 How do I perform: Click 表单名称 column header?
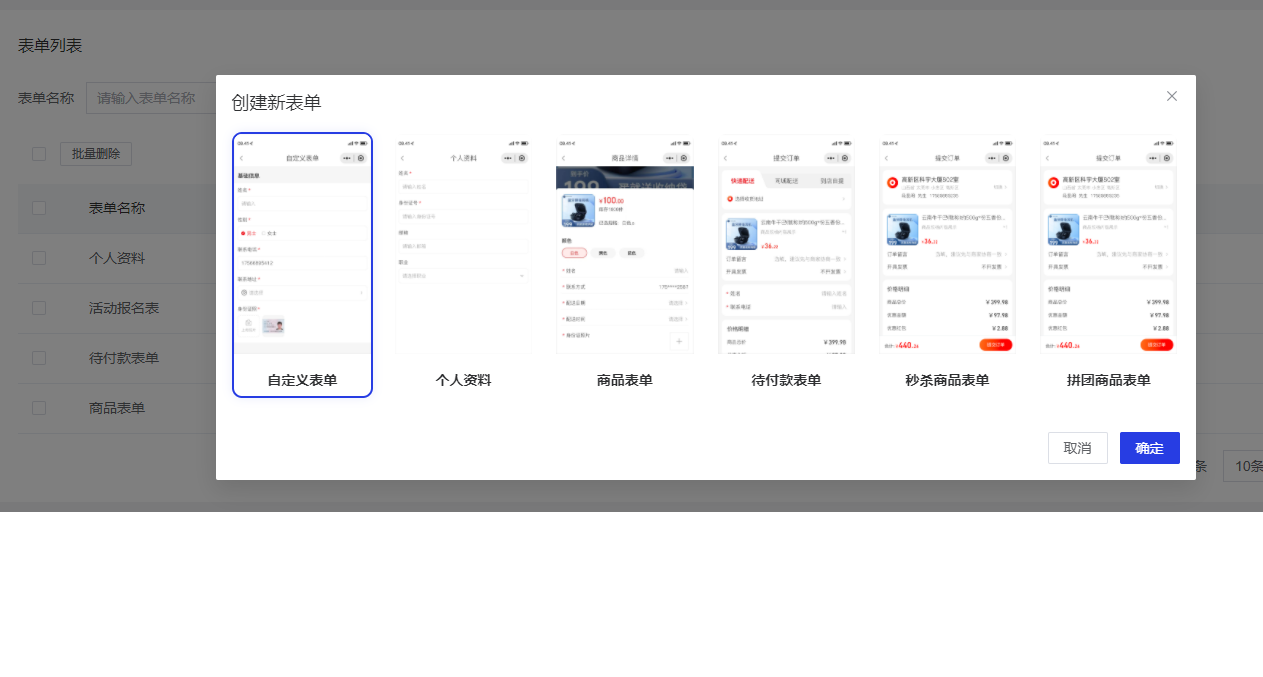(x=117, y=208)
